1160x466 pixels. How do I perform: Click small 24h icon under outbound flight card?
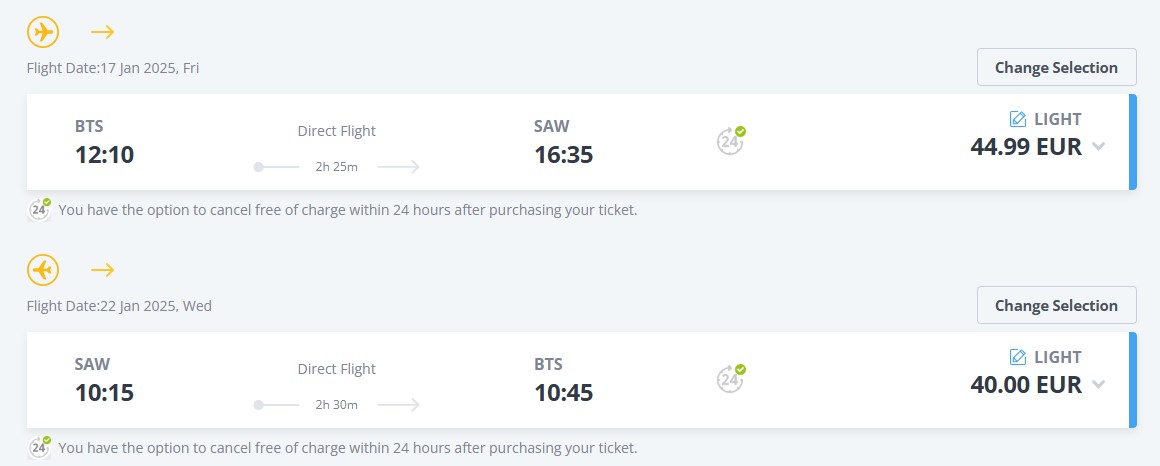[39, 210]
